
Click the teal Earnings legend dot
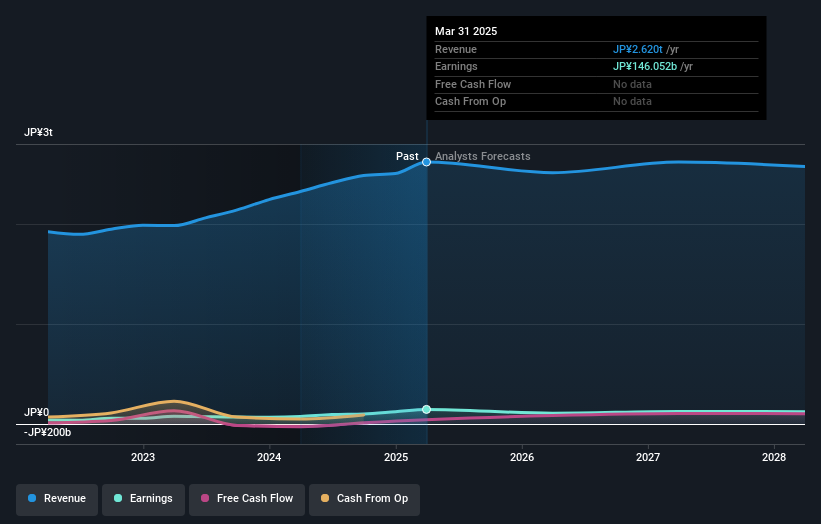[118, 498]
